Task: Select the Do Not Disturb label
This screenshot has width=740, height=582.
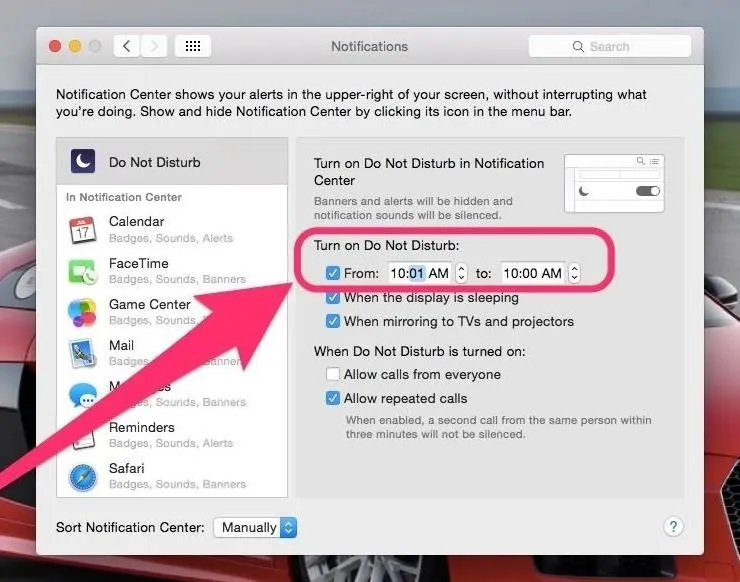Action: [x=154, y=162]
